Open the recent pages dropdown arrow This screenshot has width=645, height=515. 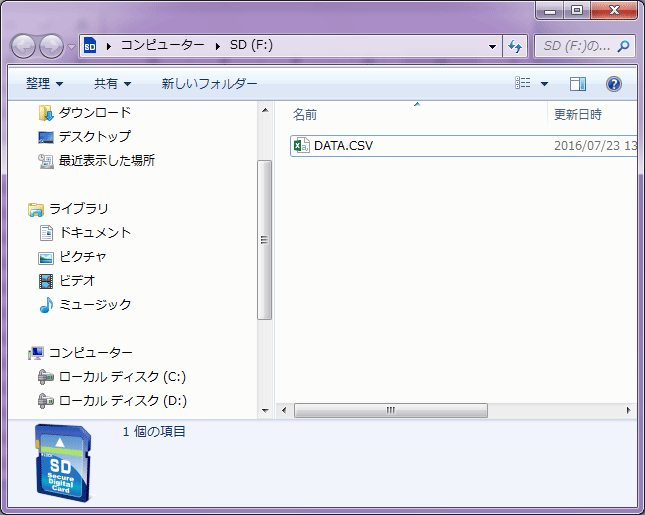72,47
